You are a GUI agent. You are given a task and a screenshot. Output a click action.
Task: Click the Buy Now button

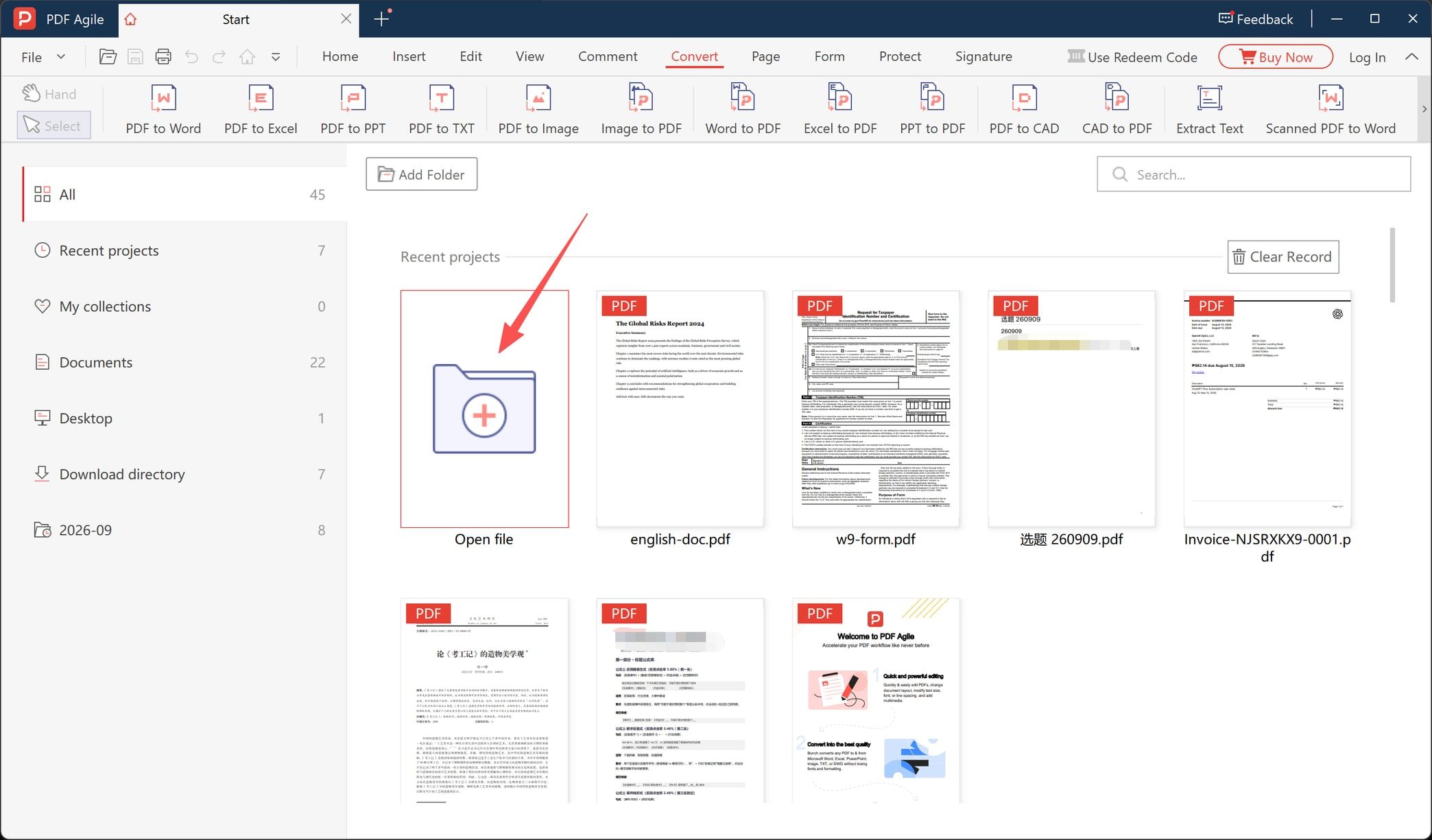pyautogui.click(x=1276, y=57)
